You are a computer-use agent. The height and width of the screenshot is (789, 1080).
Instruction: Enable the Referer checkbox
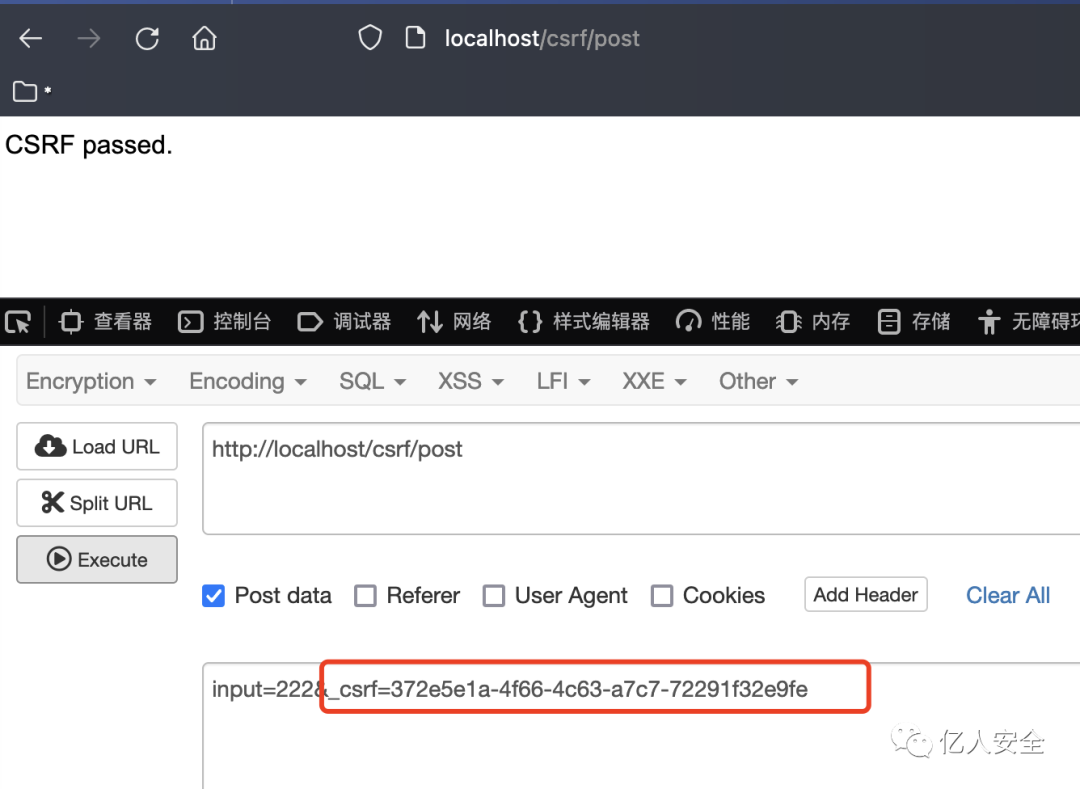tap(365, 596)
